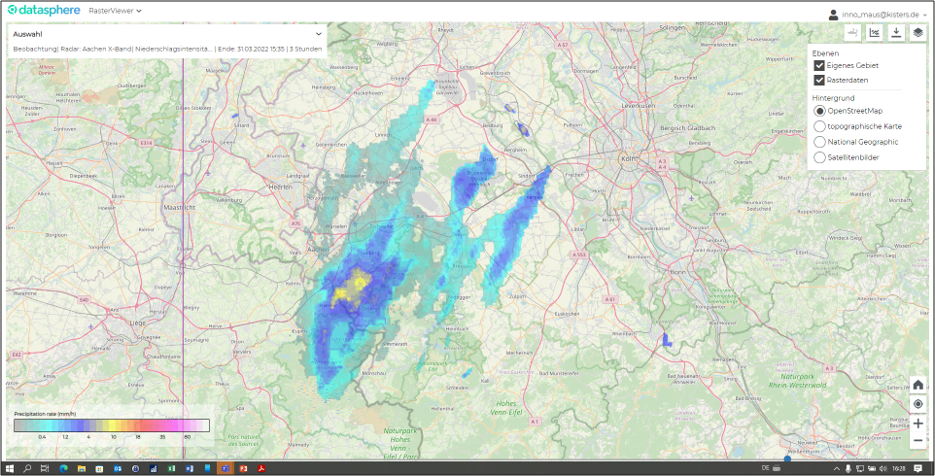Viewport: 935px width, 476px height.
Task: Select Satellitenbilder background
Action: (820, 157)
